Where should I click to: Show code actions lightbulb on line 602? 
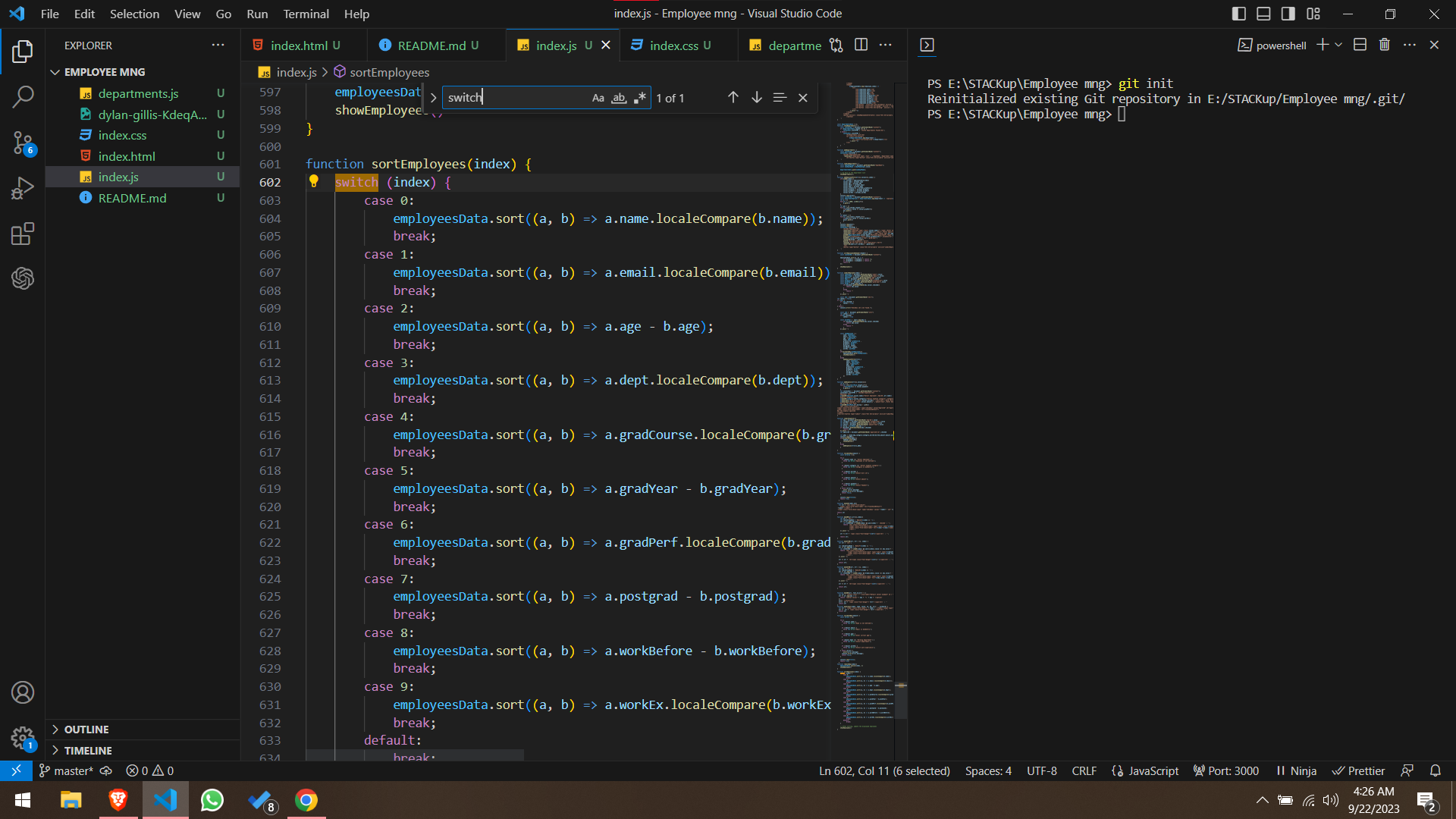point(314,182)
